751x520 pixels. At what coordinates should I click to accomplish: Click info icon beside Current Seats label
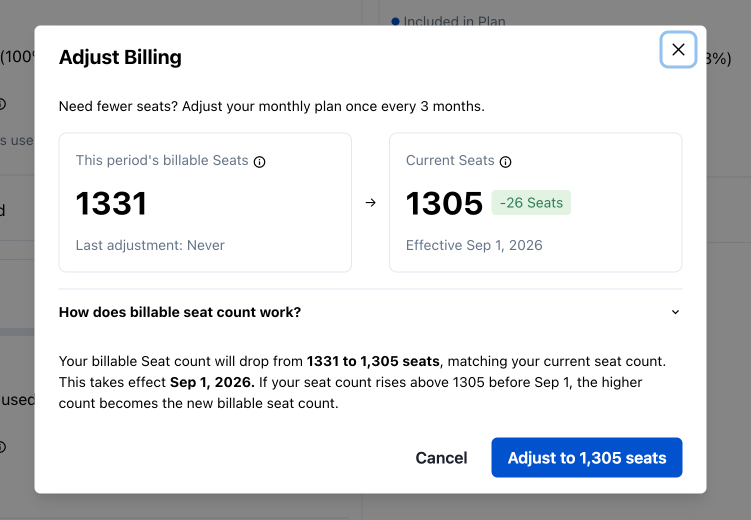pos(505,162)
